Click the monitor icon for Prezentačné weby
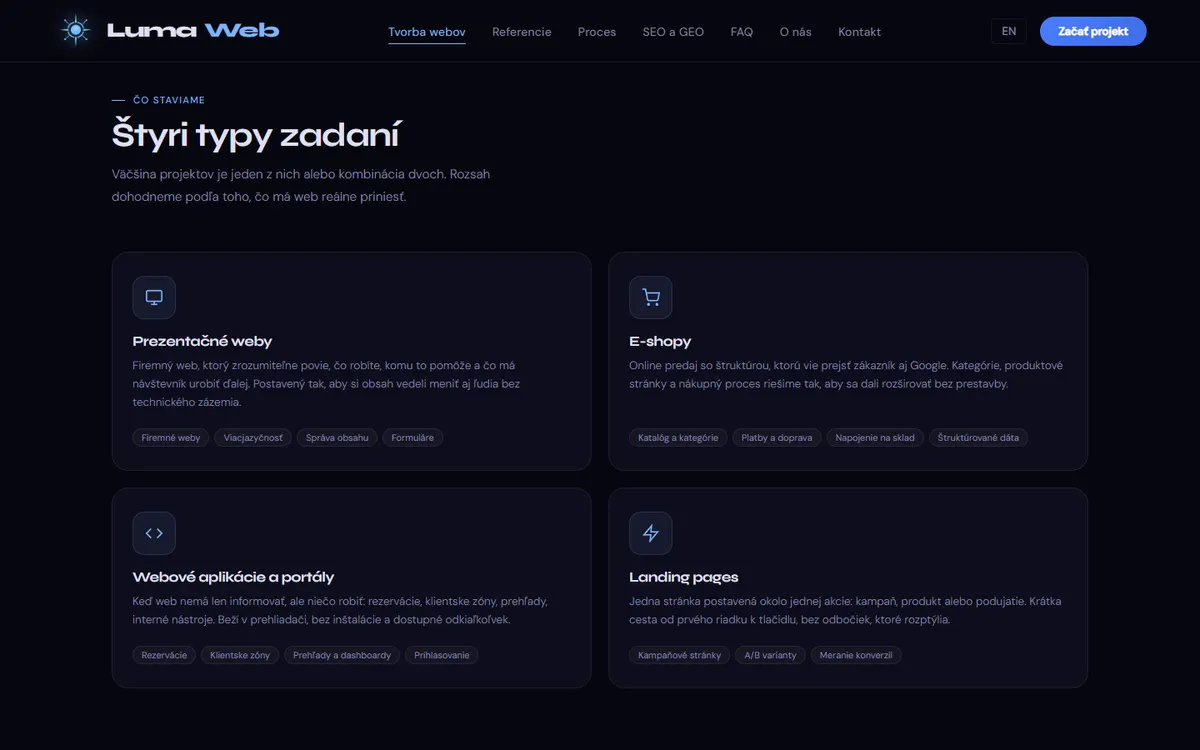The height and width of the screenshot is (750, 1200). 154,297
